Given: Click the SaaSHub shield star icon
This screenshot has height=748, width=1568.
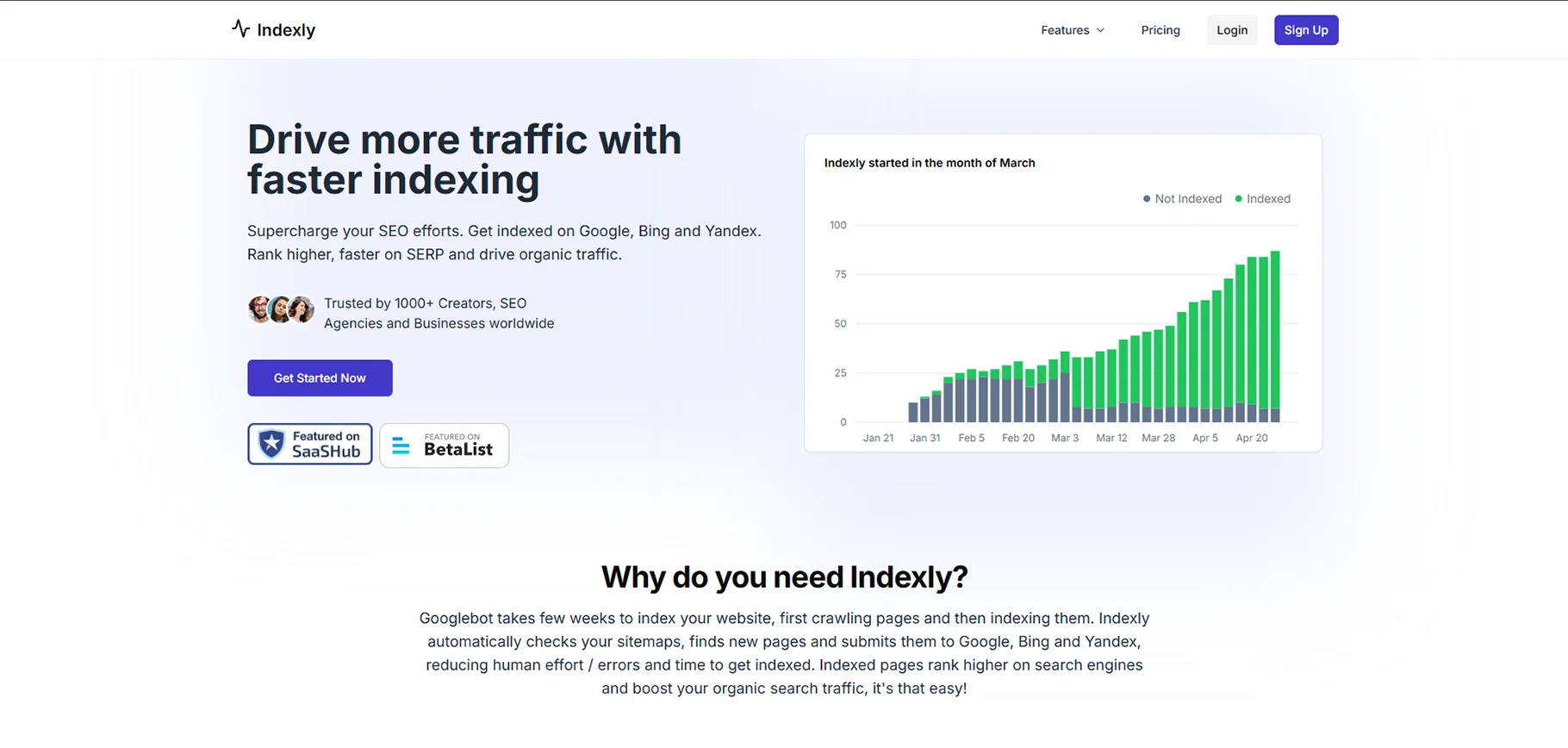Looking at the screenshot, I should pos(271,444).
